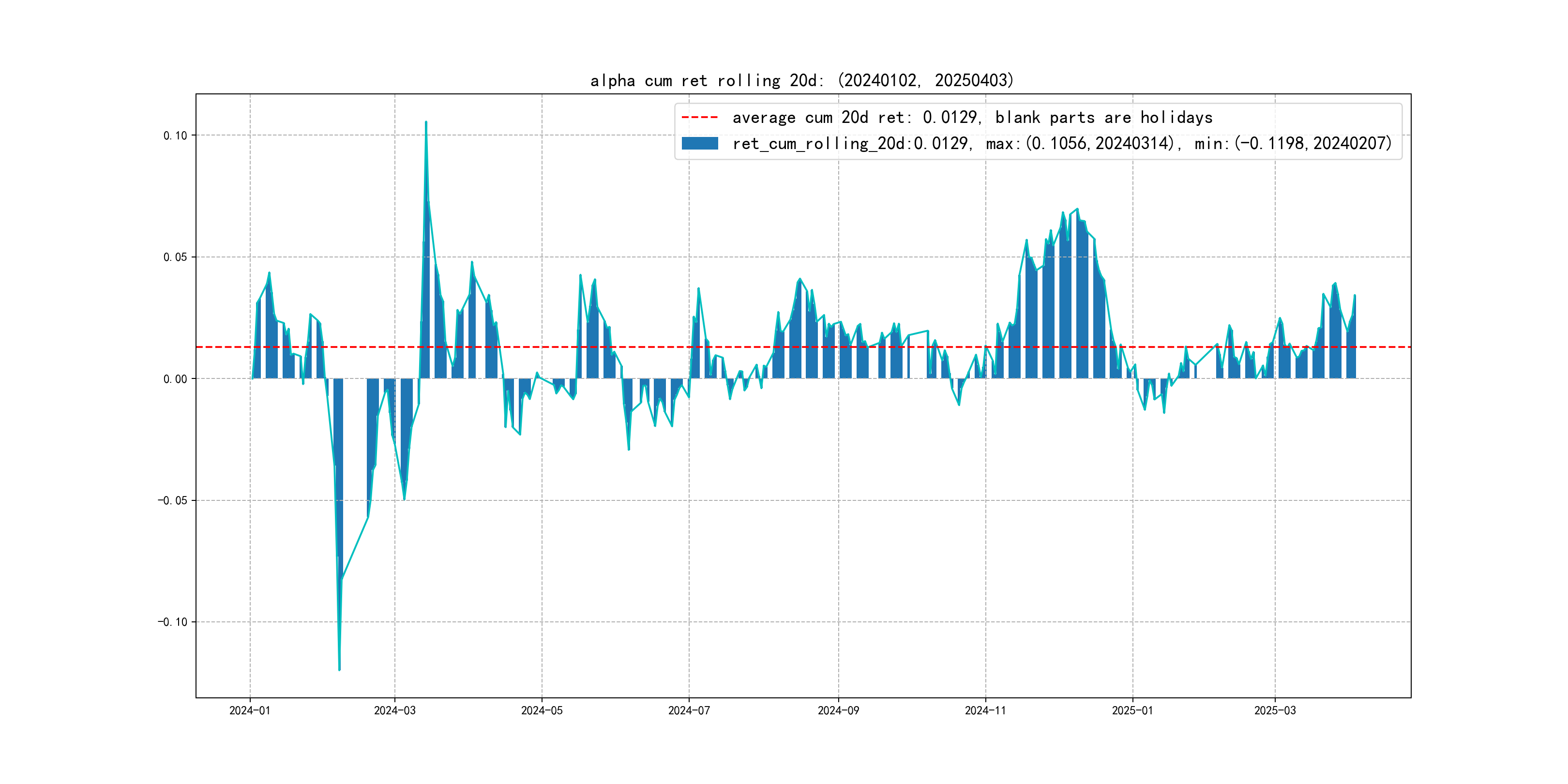Click the ret_cum_rolling_20d legend entry text

coord(1062,143)
